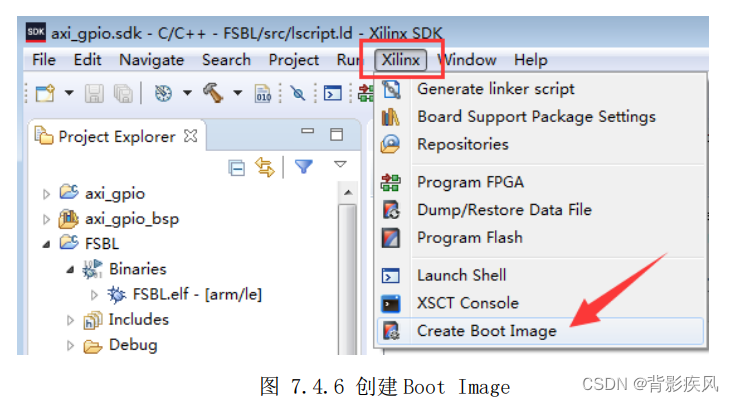Image resolution: width=734 pixels, height=402 pixels.
Task: Open the Window menu
Action: [467, 60]
